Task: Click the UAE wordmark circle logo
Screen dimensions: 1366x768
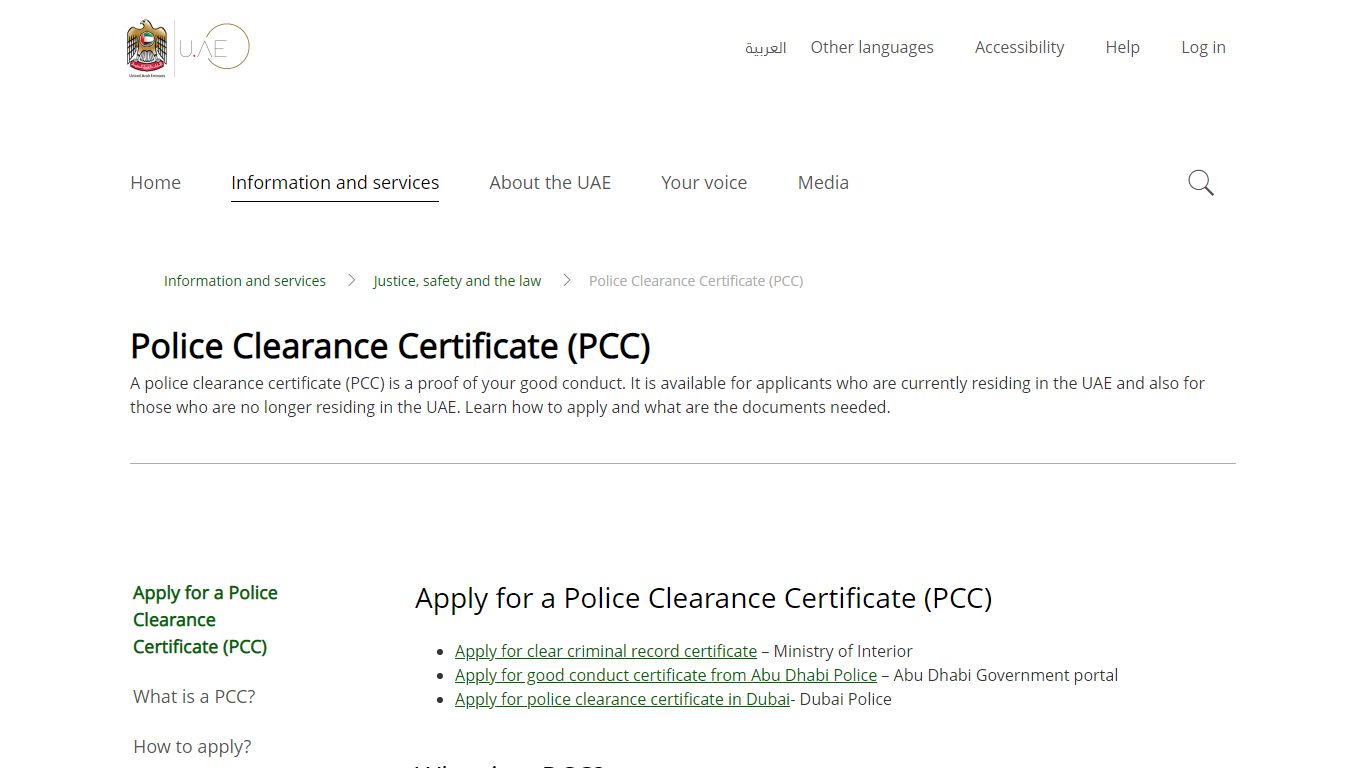Action: click(x=214, y=47)
